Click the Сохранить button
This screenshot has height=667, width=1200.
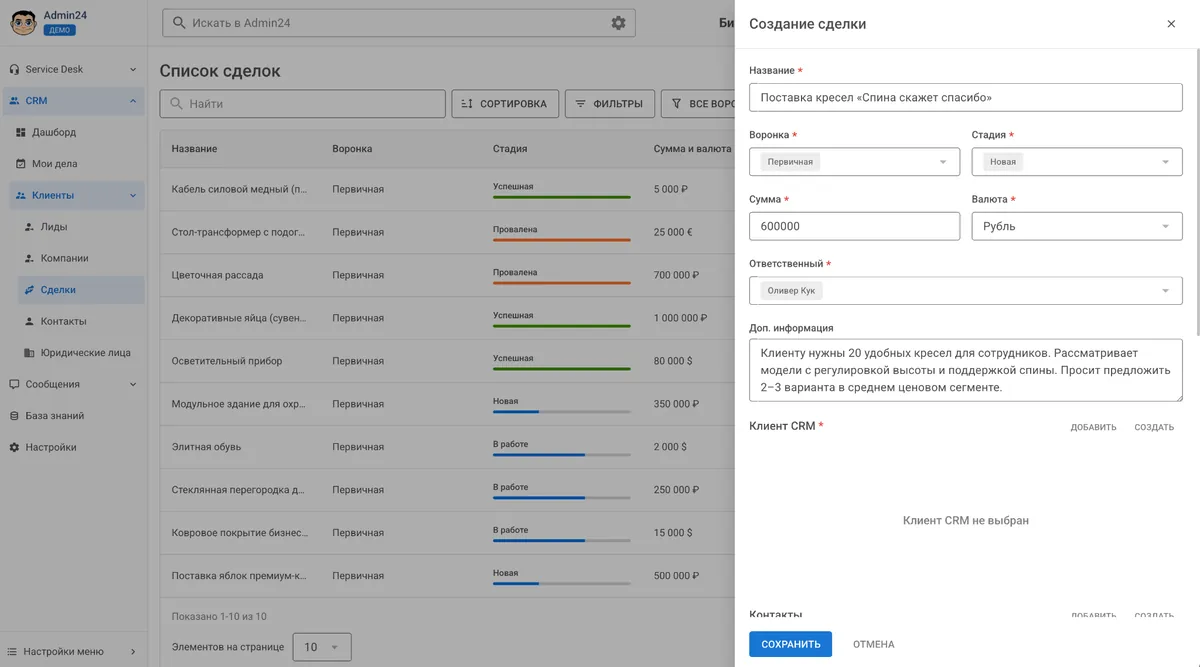tap(790, 644)
